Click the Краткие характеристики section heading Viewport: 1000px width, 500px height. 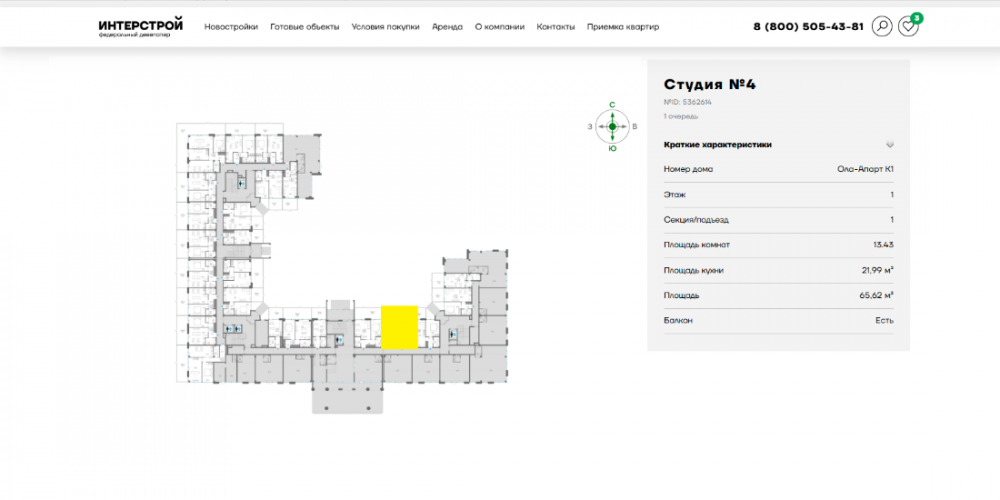click(717, 144)
